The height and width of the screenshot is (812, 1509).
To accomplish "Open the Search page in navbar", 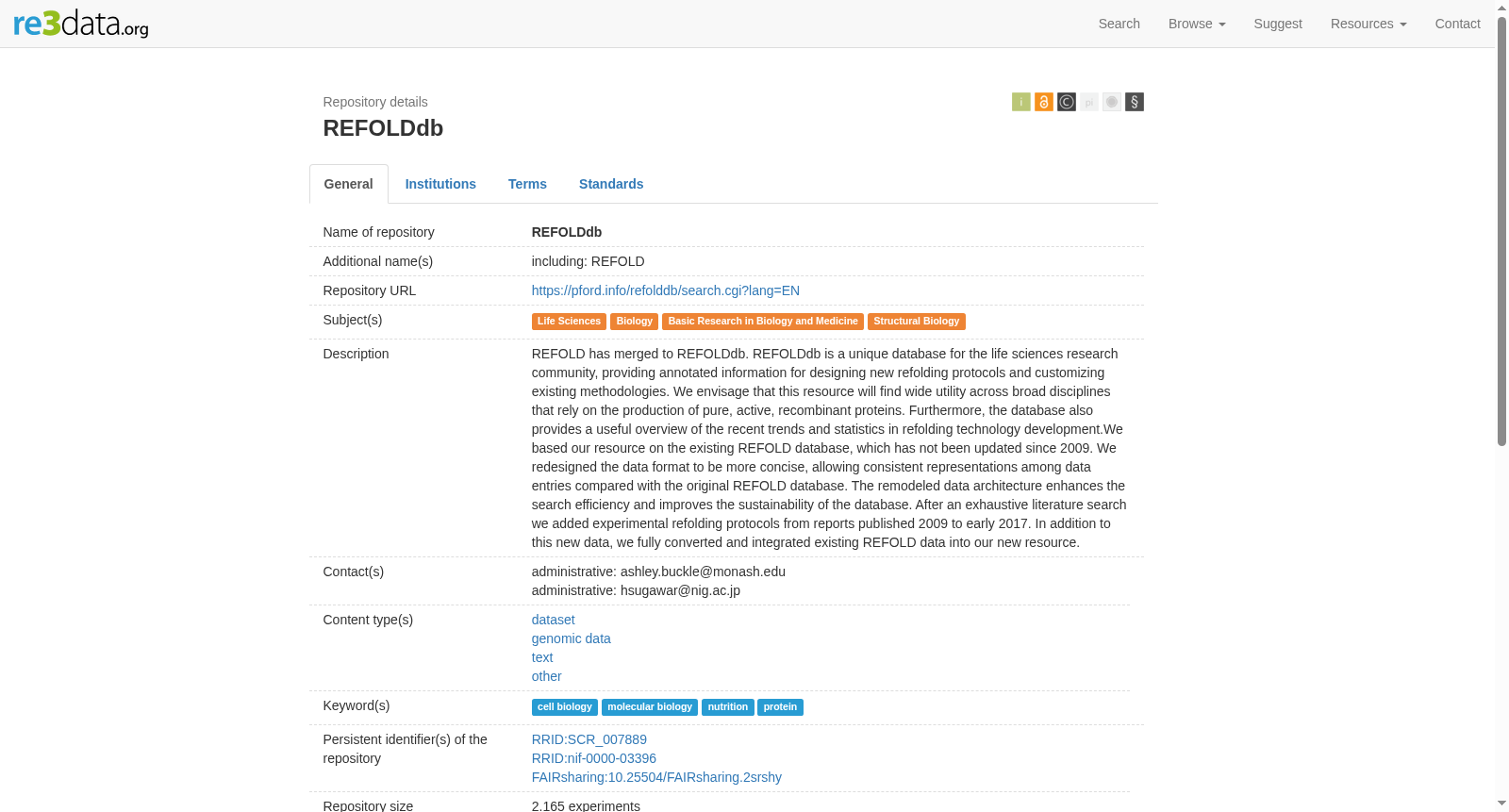I will (1119, 24).
